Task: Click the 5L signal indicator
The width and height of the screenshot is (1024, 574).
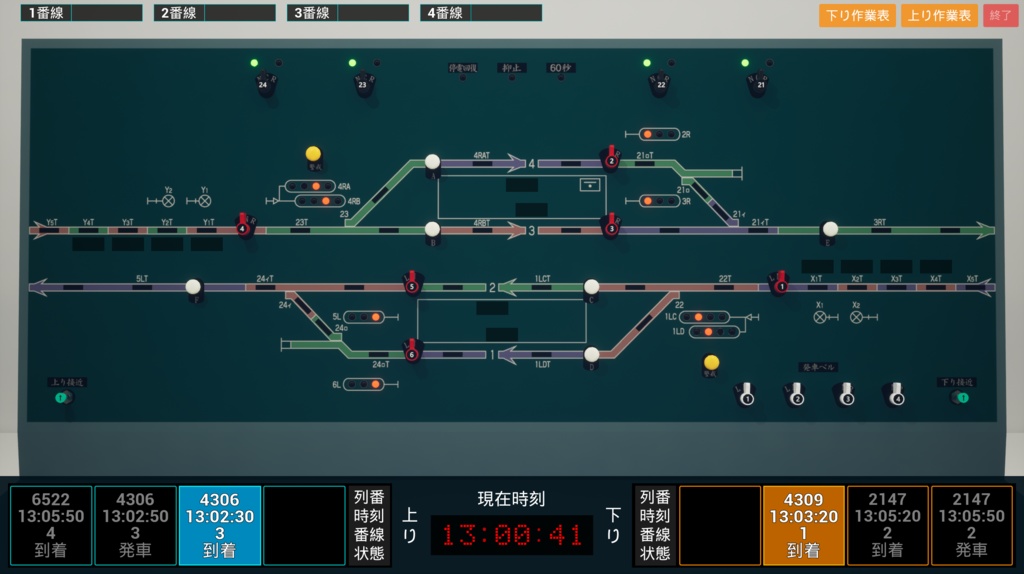Action: point(364,317)
